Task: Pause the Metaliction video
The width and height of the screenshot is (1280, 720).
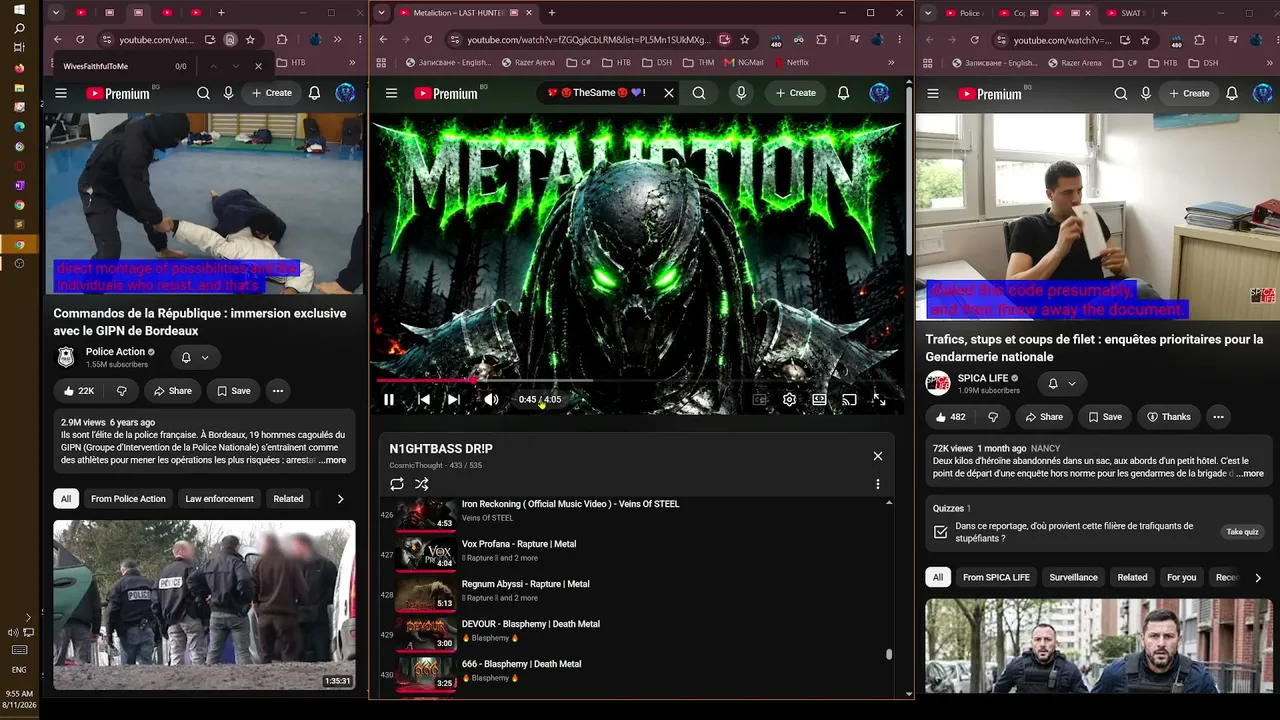Action: tap(389, 399)
